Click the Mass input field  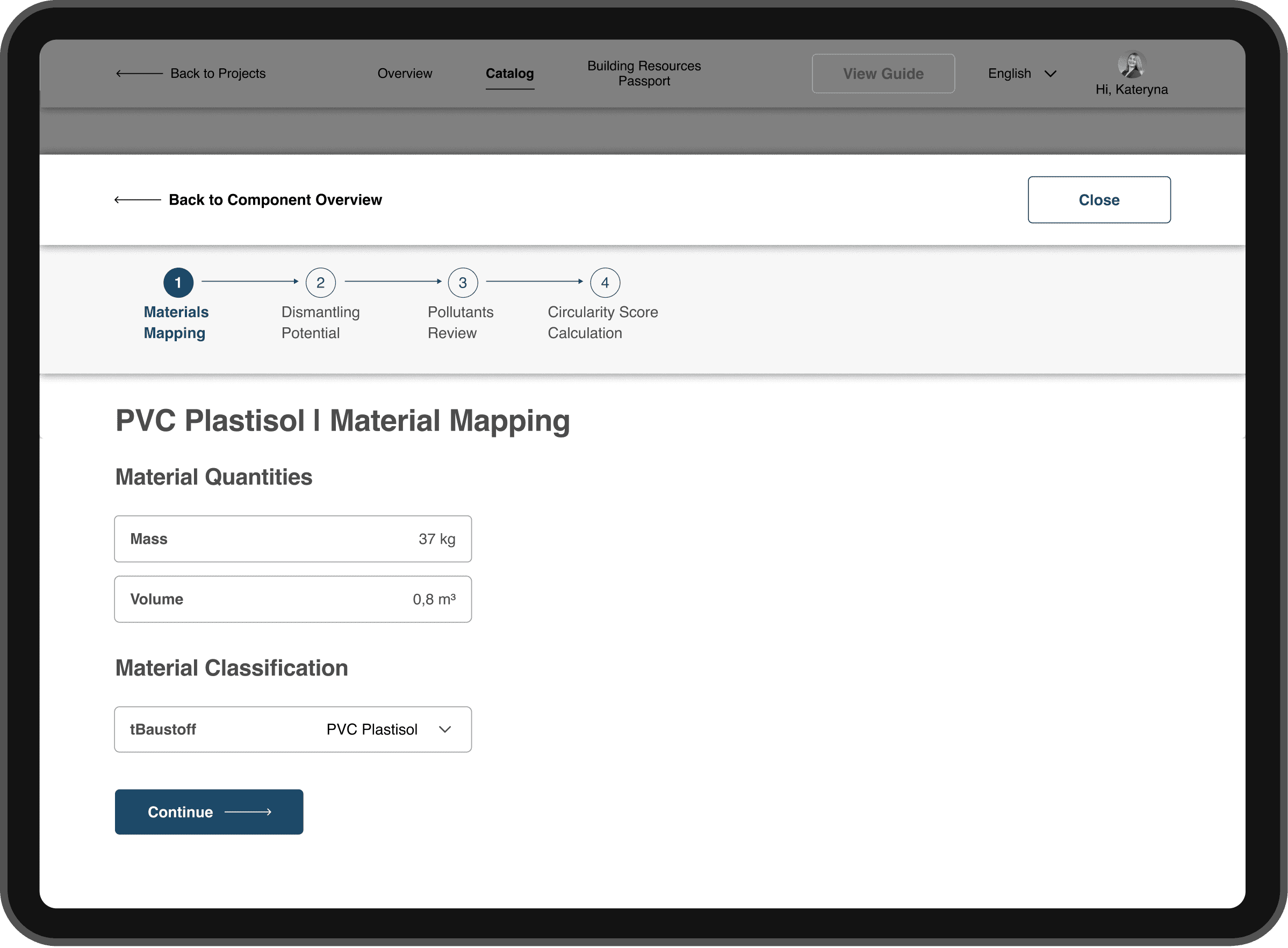pos(293,539)
